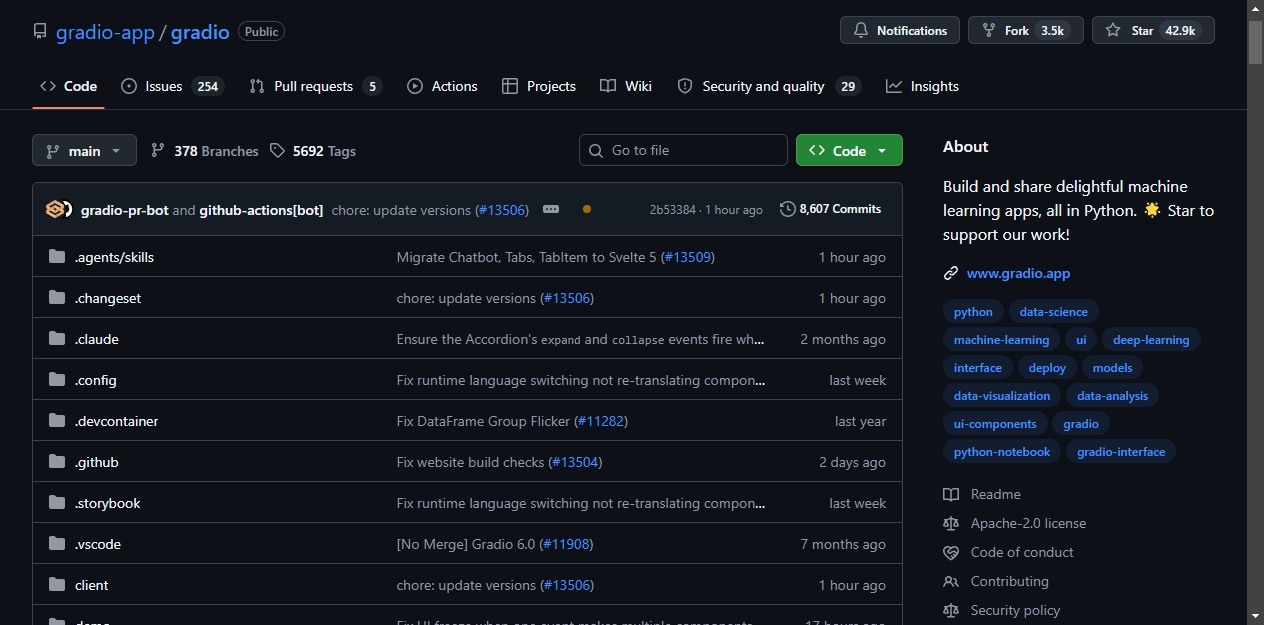Click the folder icon for .storybook

tap(57, 503)
